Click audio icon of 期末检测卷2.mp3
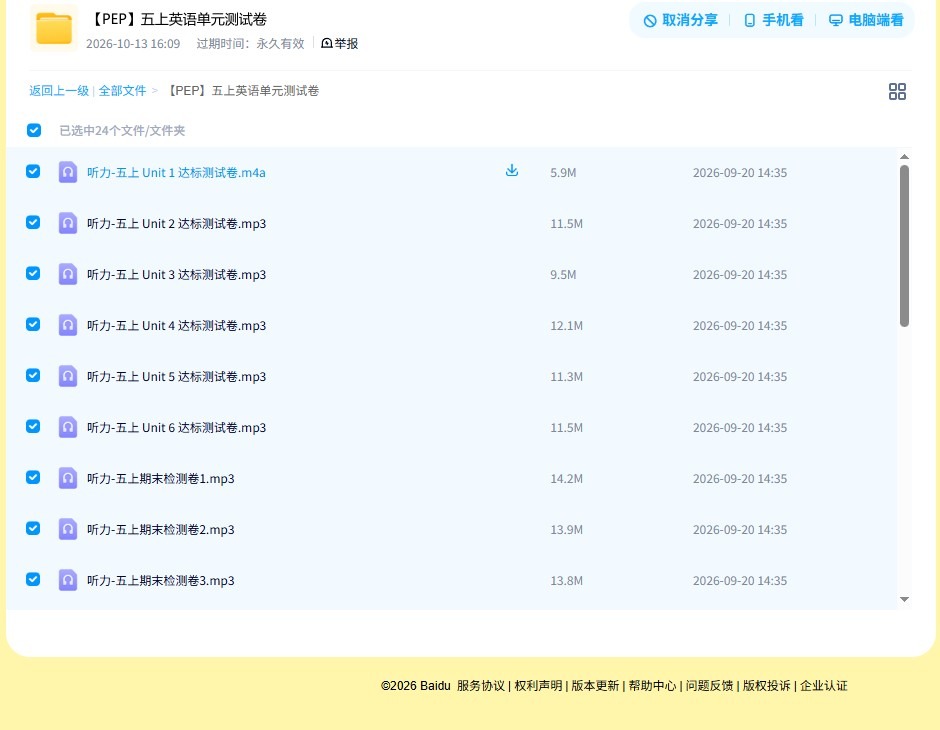940x730 pixels. (68, 529)
